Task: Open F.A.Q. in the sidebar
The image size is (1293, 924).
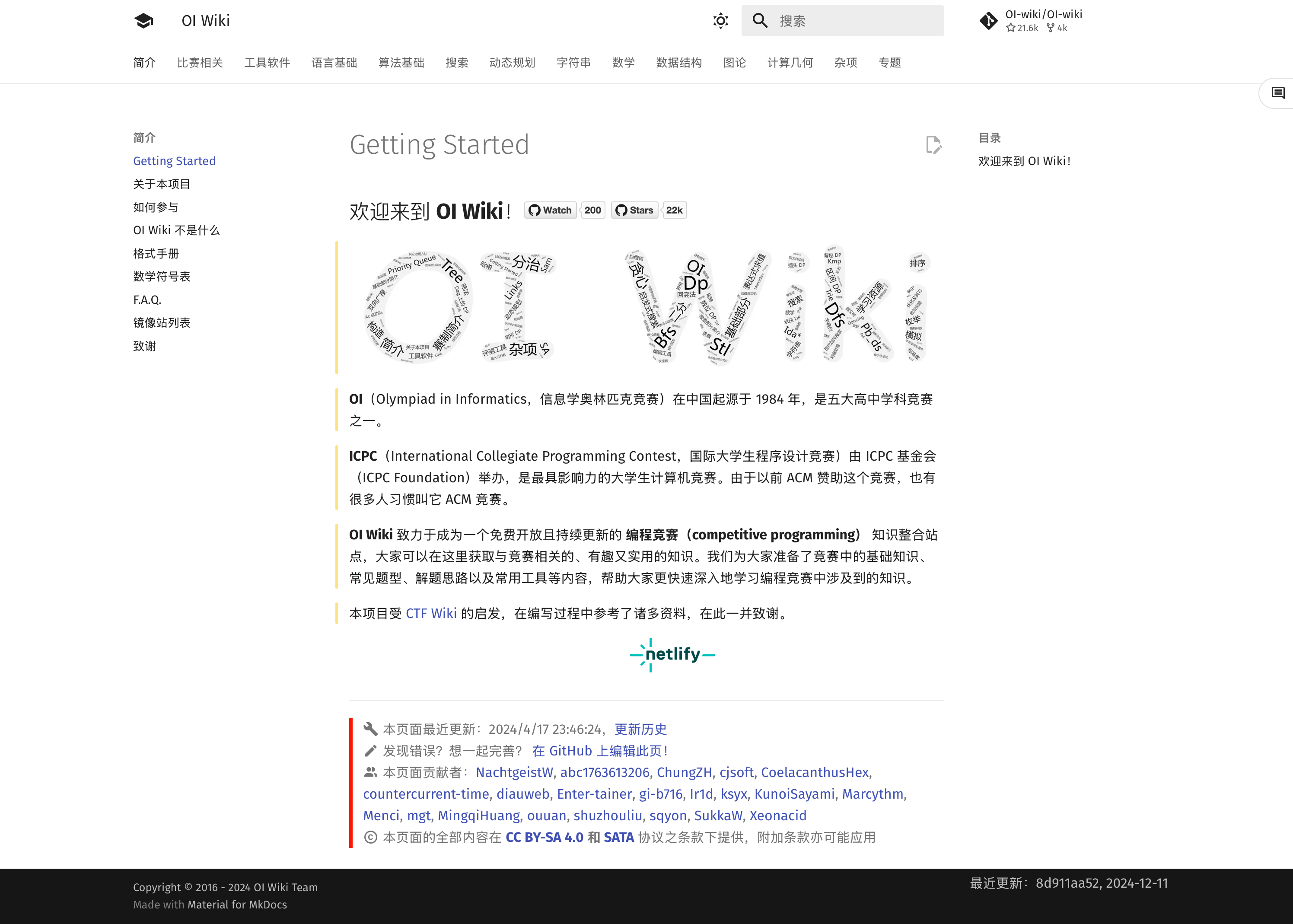Action: (147, 299)
